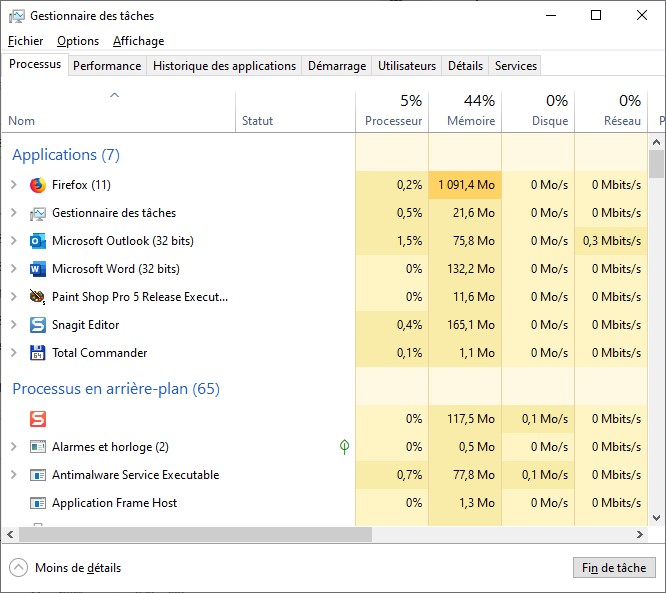Expand the Firefox process group
Image resolution: width=666 pixels, height=593 pixels.
[x=13, y=185]
